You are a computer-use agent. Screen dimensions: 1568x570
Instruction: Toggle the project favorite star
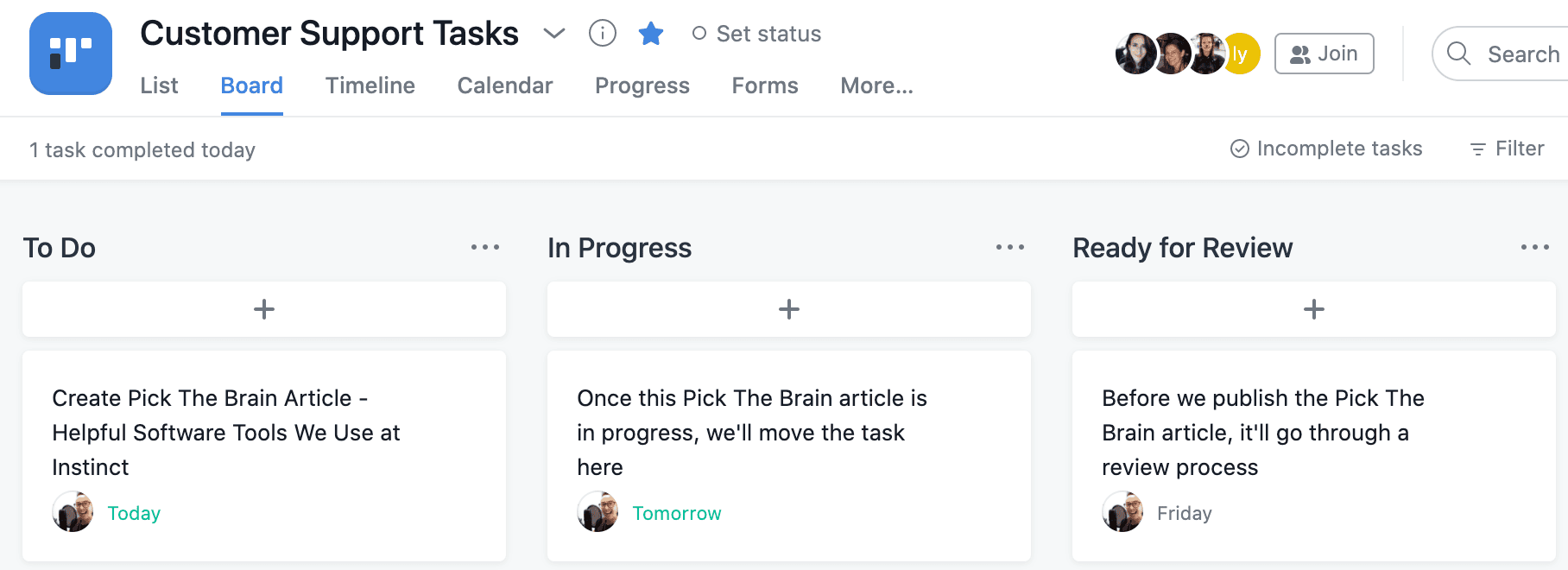[x=651, y=33]
